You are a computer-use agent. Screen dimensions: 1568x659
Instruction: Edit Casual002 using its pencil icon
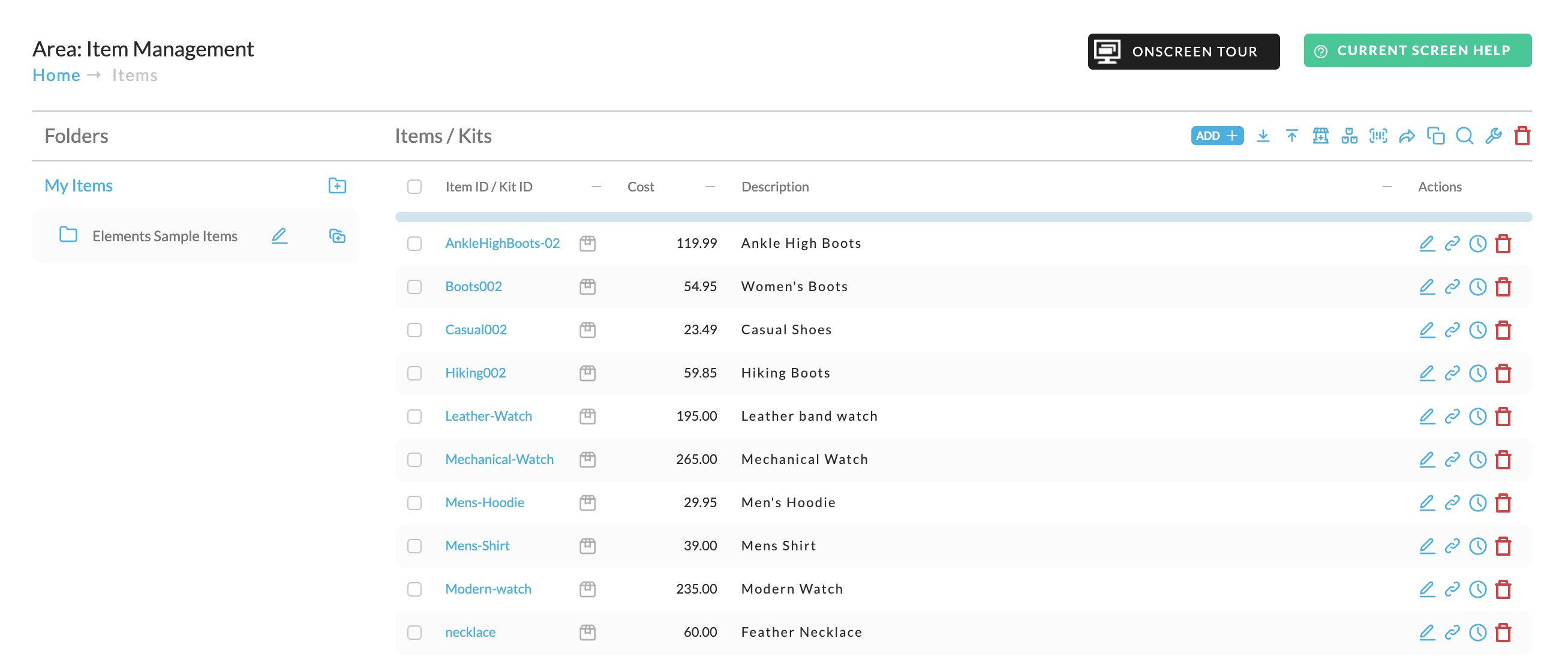[x=1427, y=329]
